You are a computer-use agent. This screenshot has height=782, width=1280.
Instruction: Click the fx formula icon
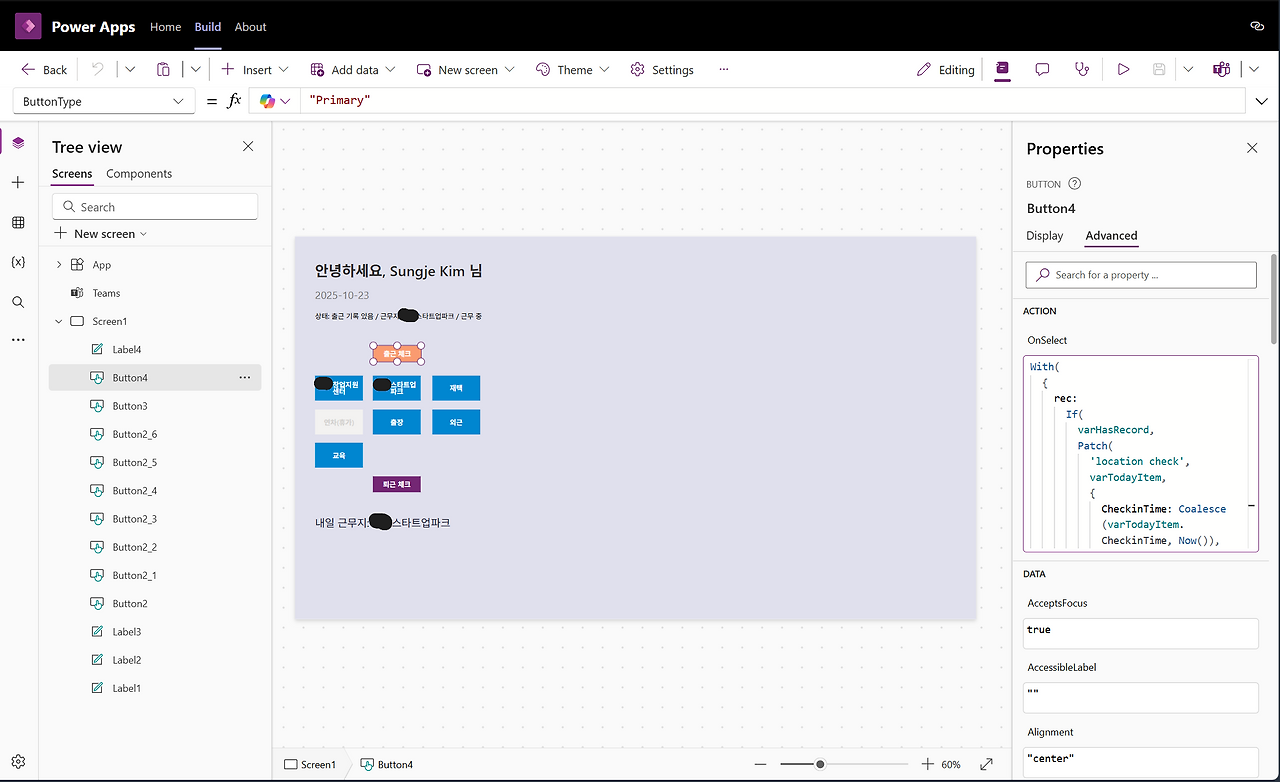(234, 101)
